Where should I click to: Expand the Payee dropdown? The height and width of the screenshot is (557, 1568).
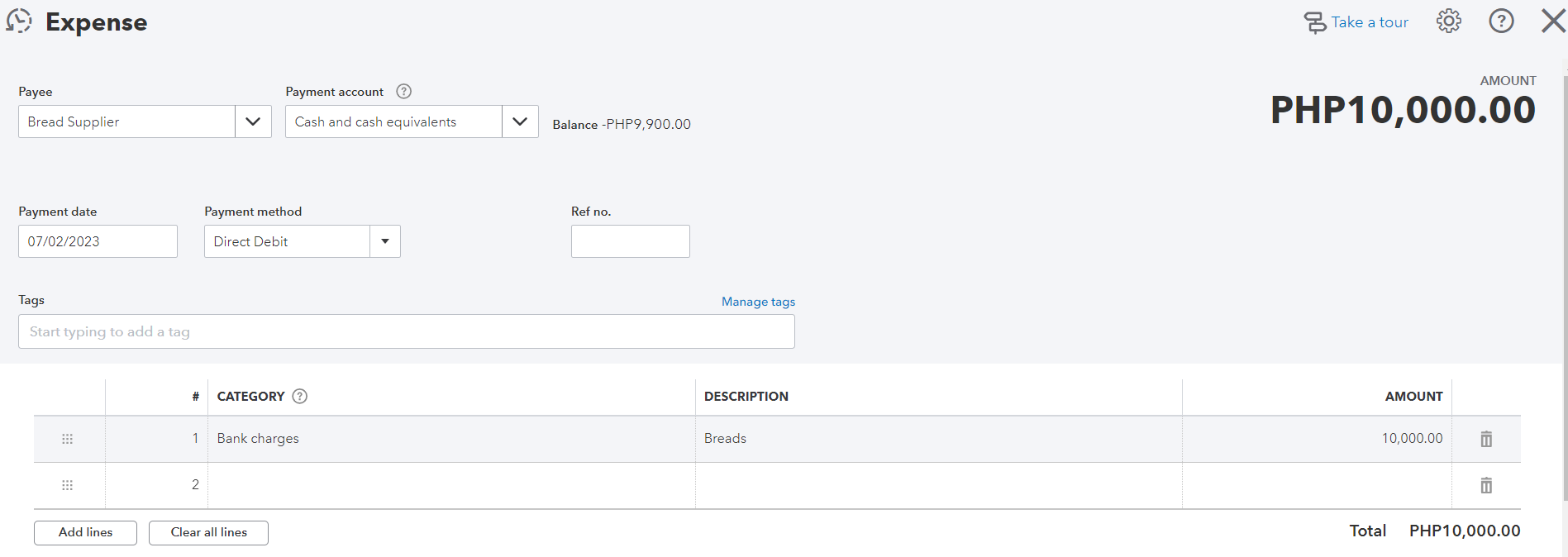[x=253, y=121]
